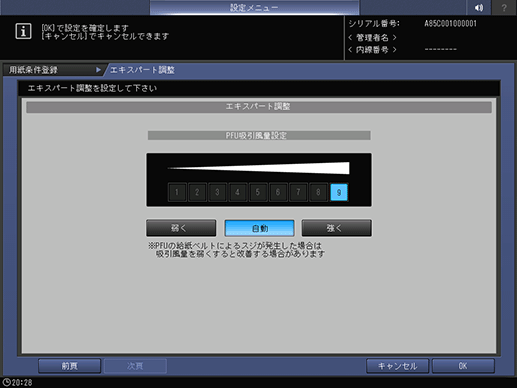This screenshot has width=517, height=388.
Task: Click the エキスパート調整 gray header bar
Action: 259,107
